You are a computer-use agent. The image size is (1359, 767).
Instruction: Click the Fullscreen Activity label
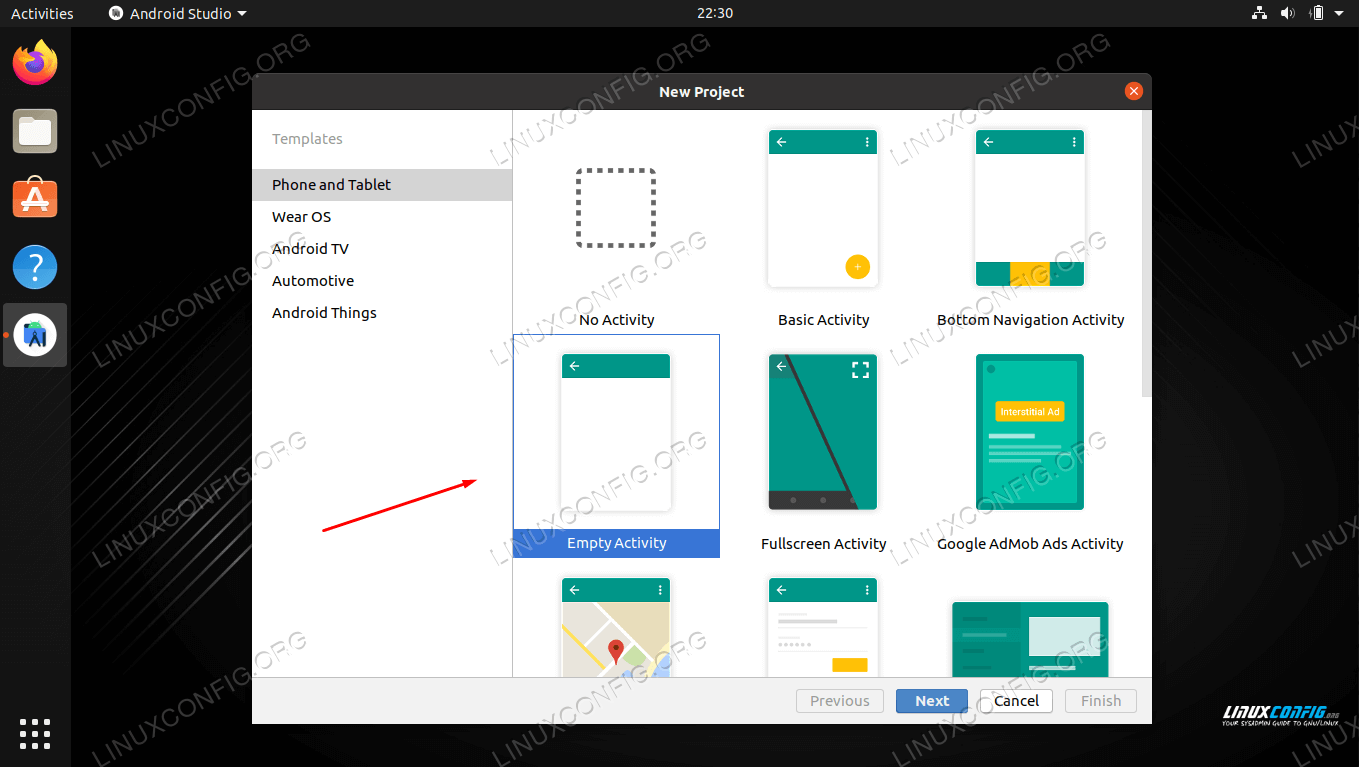(x=824, y=544)
